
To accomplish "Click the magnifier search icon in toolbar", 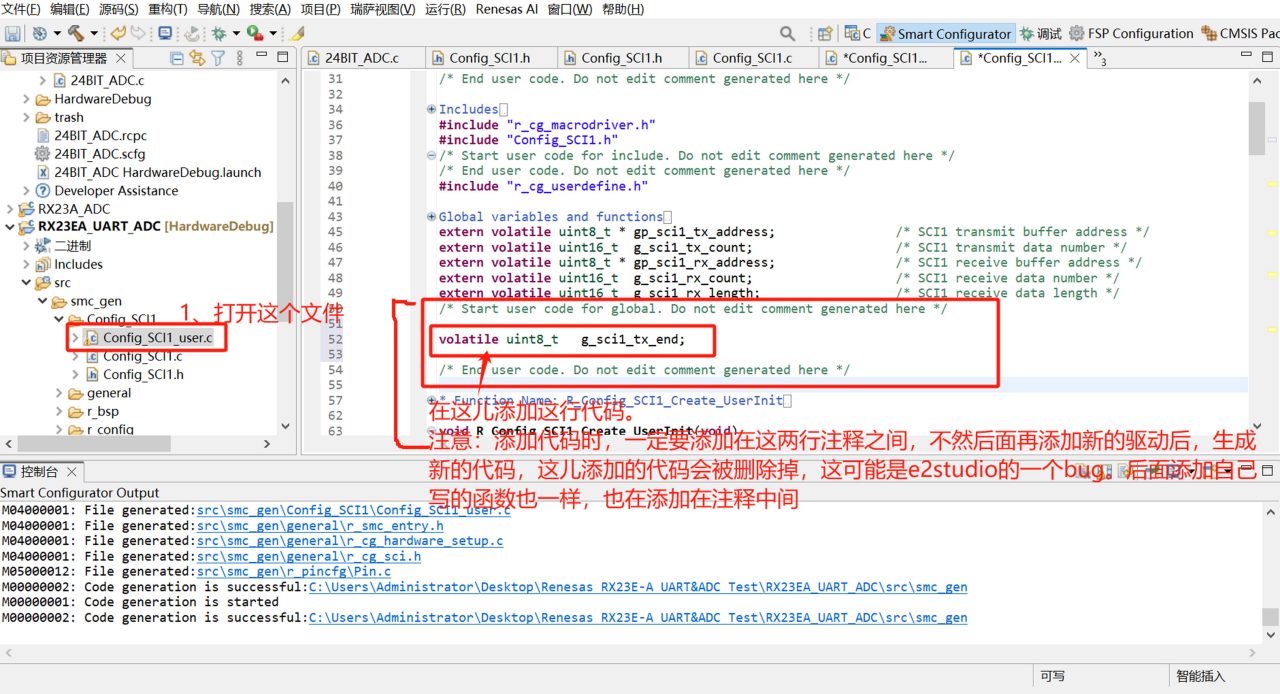I will click(788, 33).
